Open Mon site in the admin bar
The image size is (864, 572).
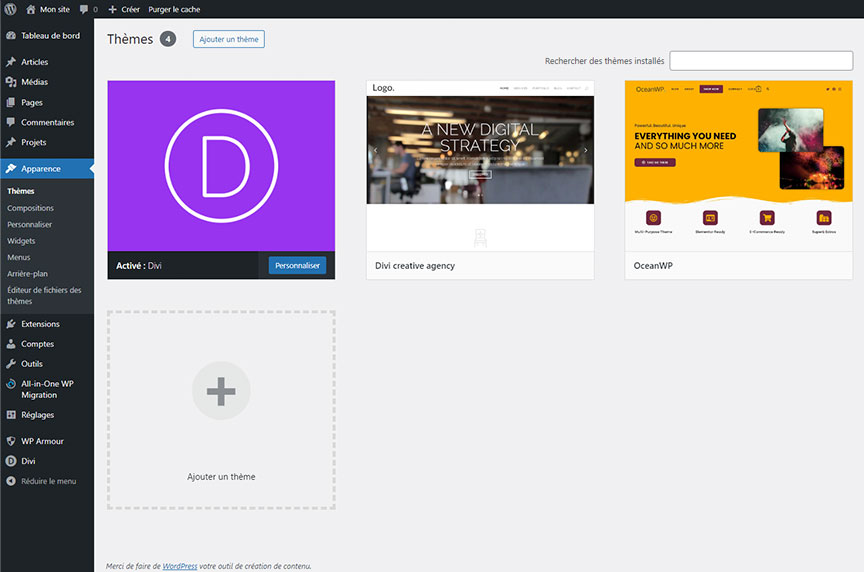[x=55, y=9]
